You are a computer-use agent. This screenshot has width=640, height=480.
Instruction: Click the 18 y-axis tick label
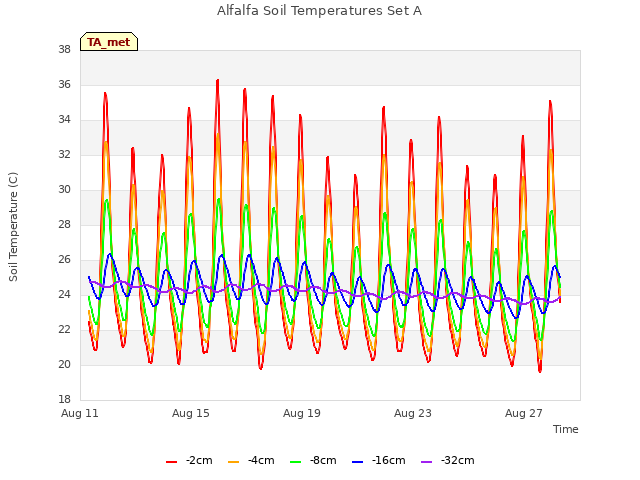(x=64, y=400)
